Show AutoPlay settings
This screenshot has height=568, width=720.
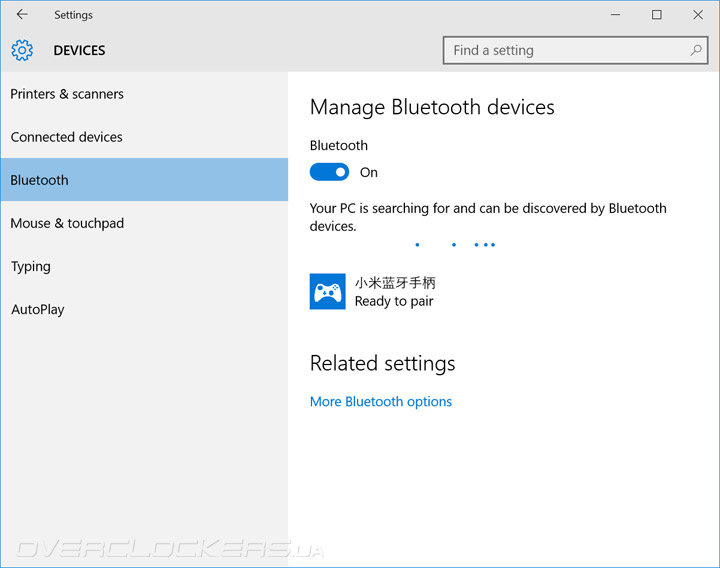click(x=38, y=309)
